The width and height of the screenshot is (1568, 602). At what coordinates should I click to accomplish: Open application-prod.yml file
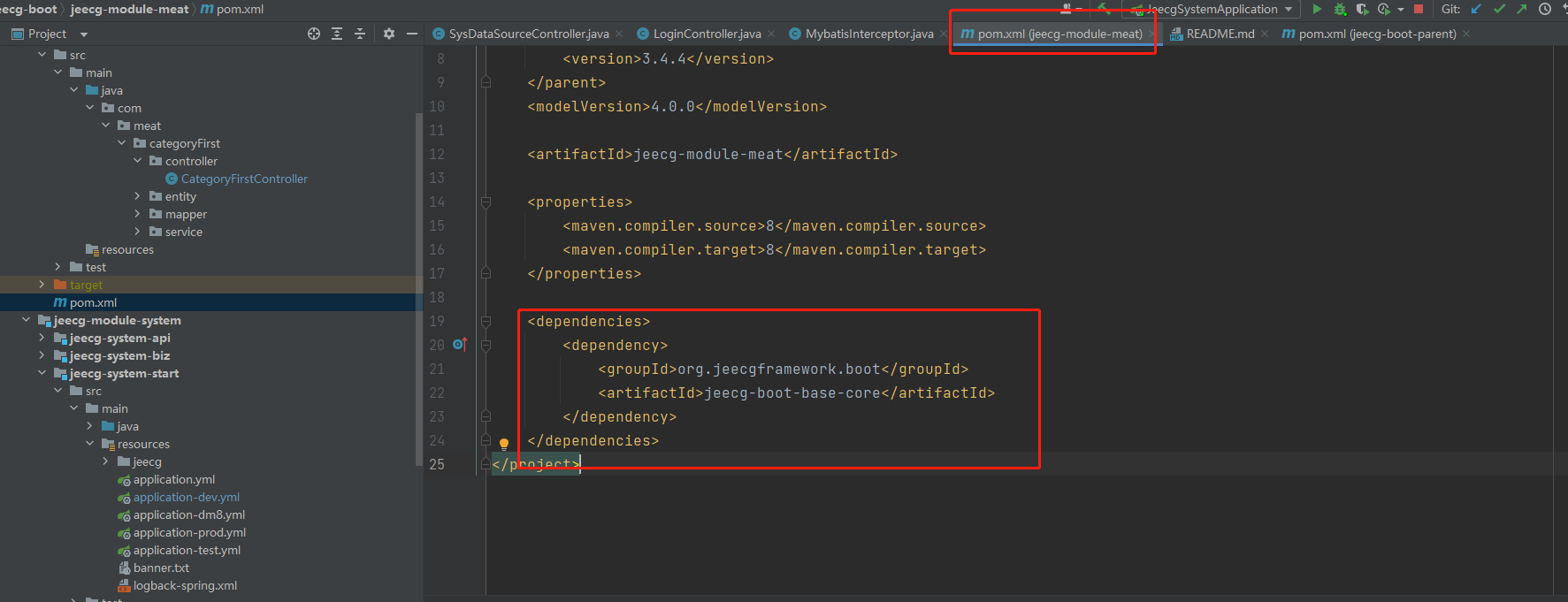189,532
